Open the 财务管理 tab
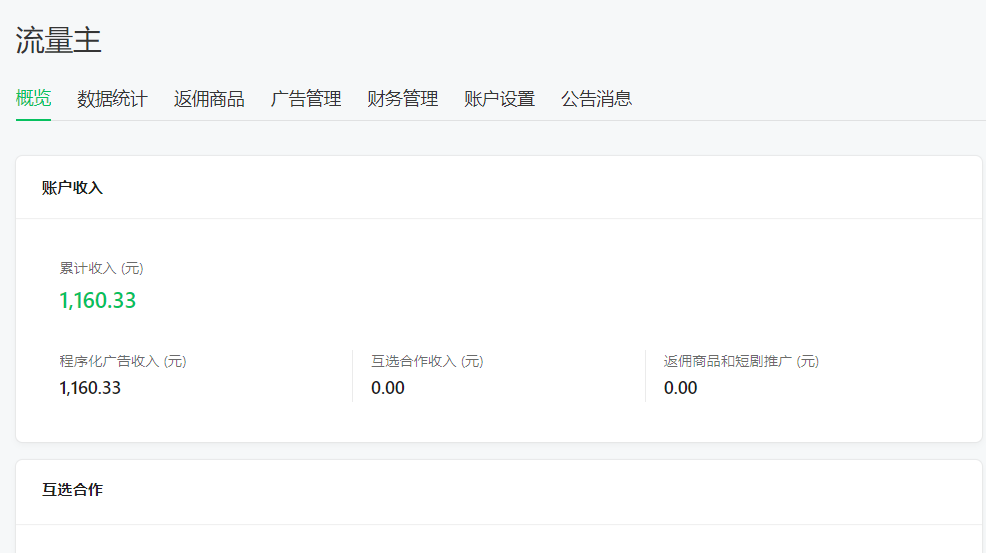Viewport: 986px width, 553px height. tap(402, 99)
